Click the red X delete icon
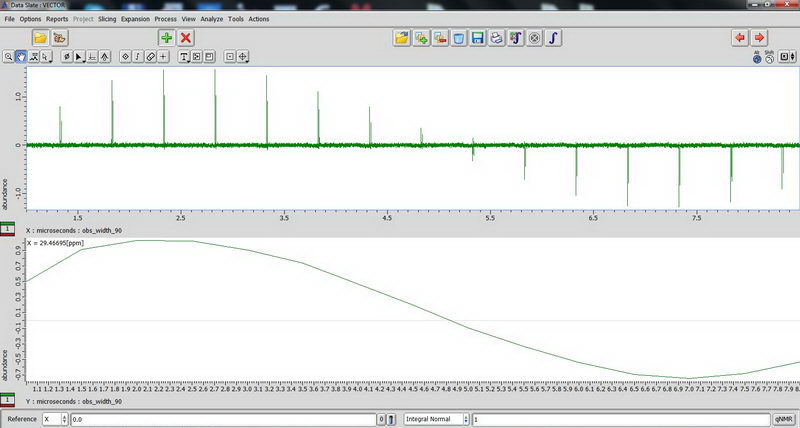800x428 pixels. pos(185,38)
